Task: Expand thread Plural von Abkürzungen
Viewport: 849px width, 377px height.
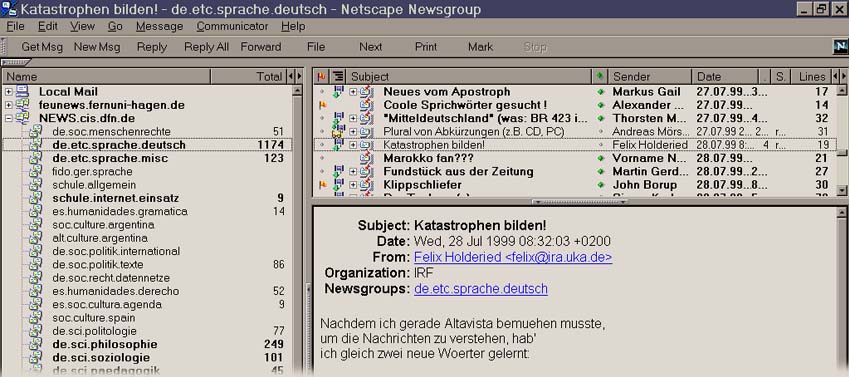Action: 353,132
